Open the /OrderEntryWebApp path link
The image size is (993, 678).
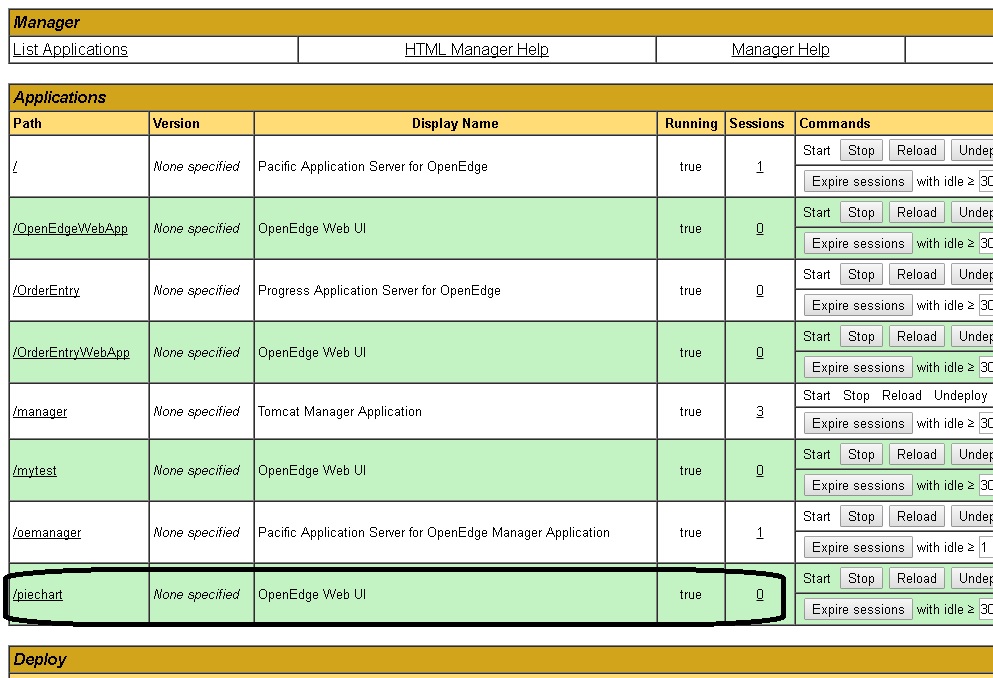click(x=71, y=353)
